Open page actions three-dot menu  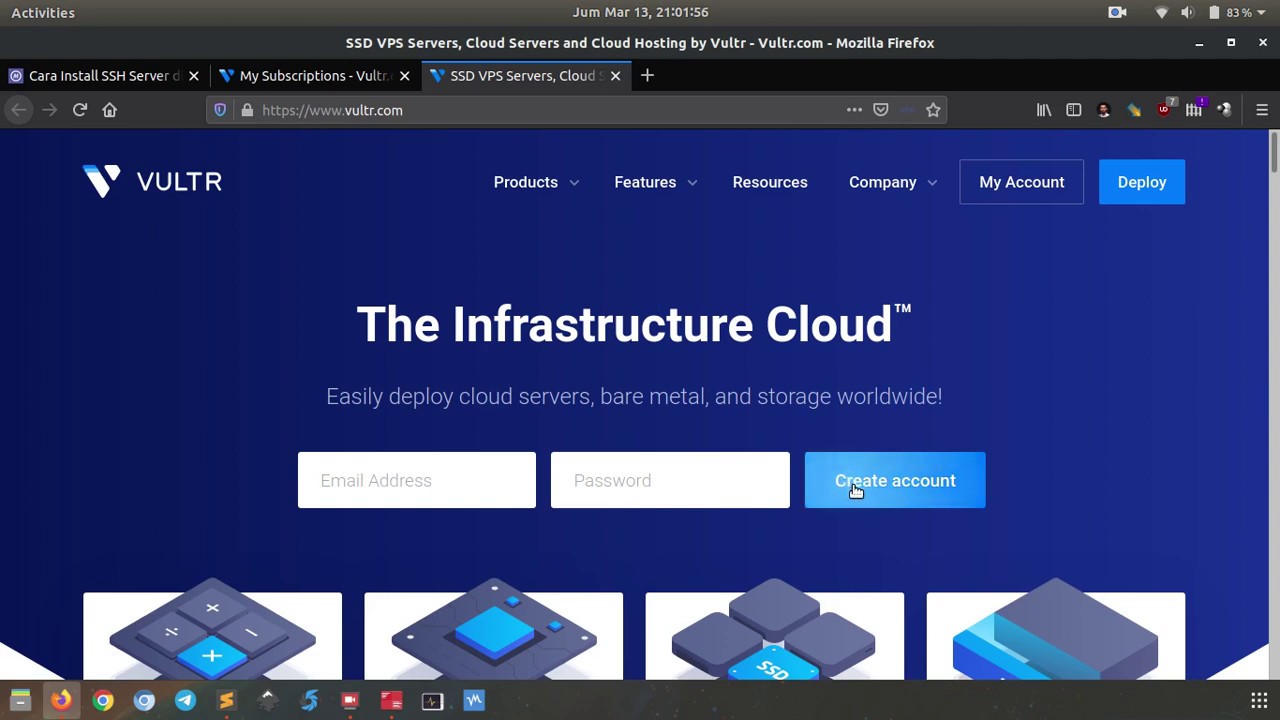pos(854,110)
